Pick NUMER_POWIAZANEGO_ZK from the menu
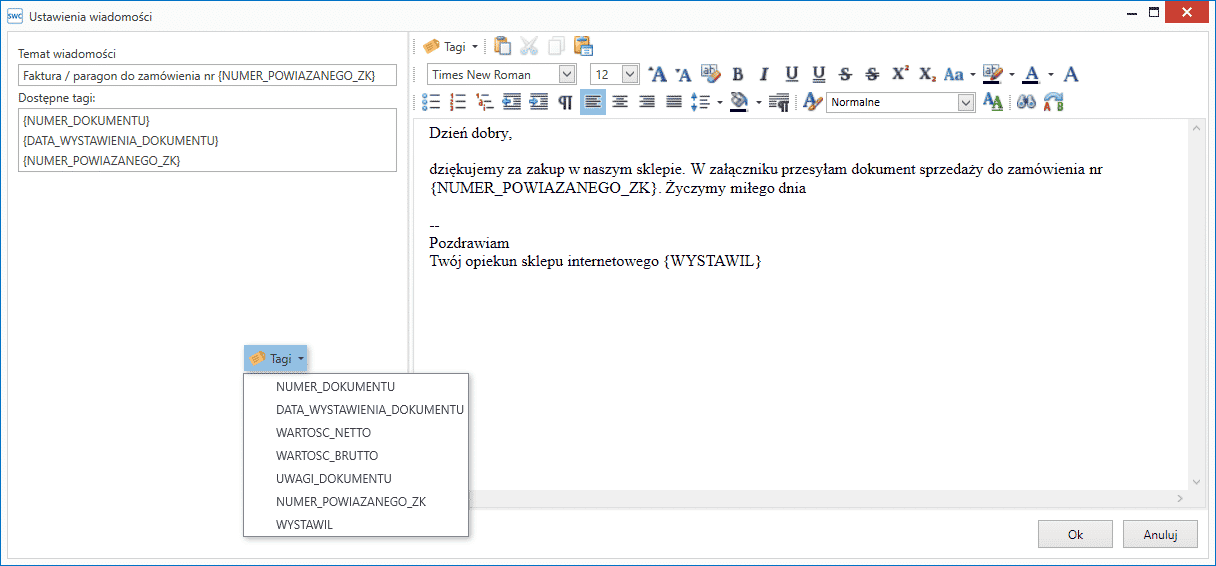 coord(356,502)
